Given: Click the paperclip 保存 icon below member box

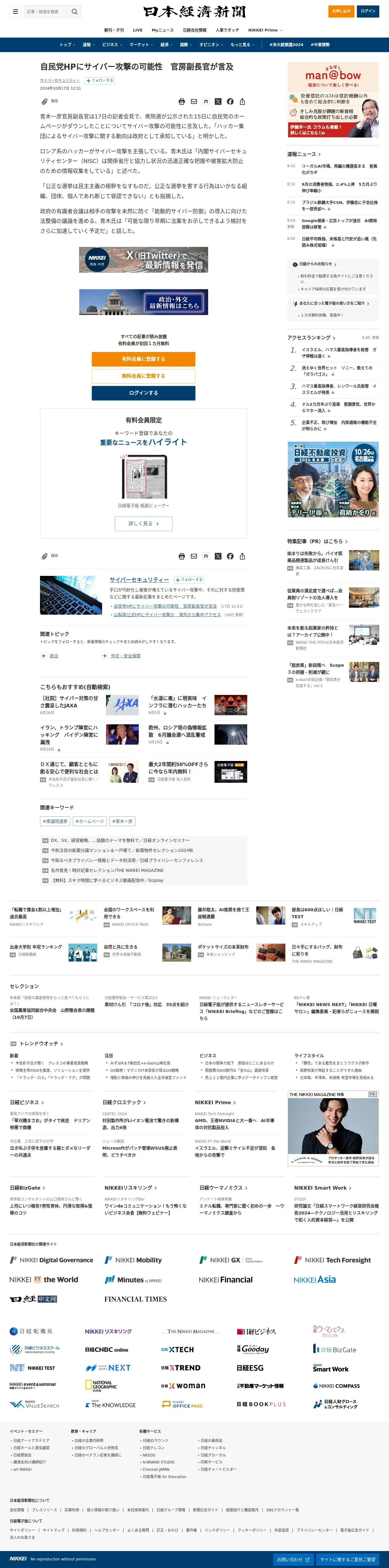Looking at the screenshot, I should pos(44,556).
